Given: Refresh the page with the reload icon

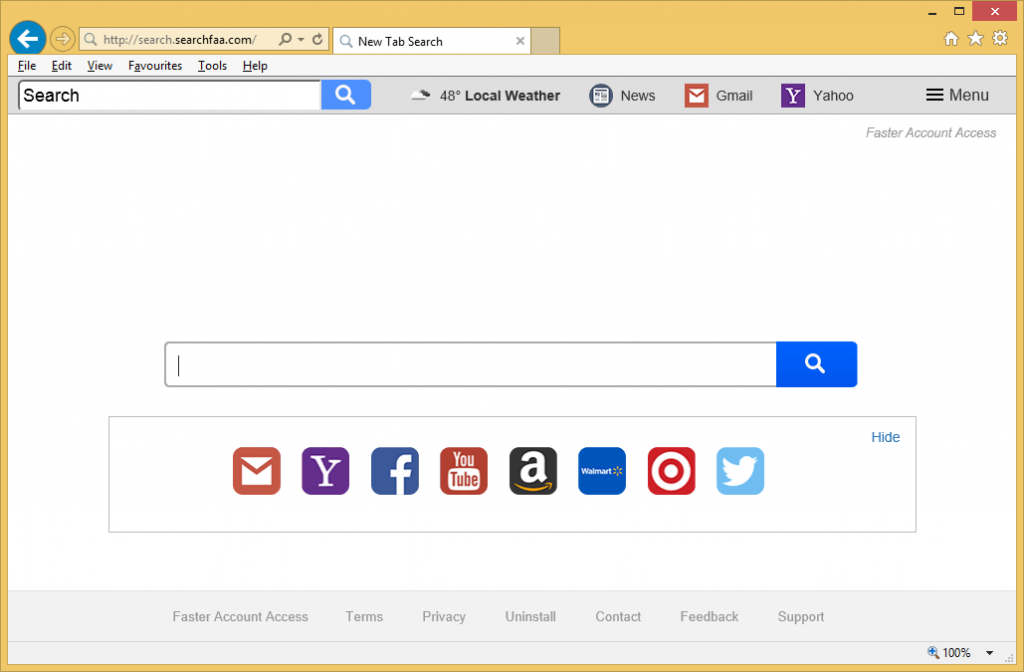Looking at the screenshot, I should [x=317, y=39].
